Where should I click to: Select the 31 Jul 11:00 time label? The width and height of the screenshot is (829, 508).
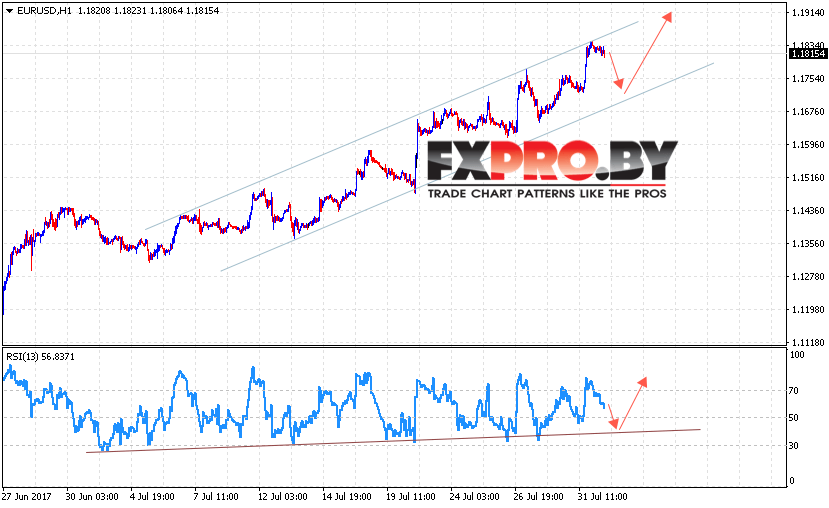coord(603,497)
